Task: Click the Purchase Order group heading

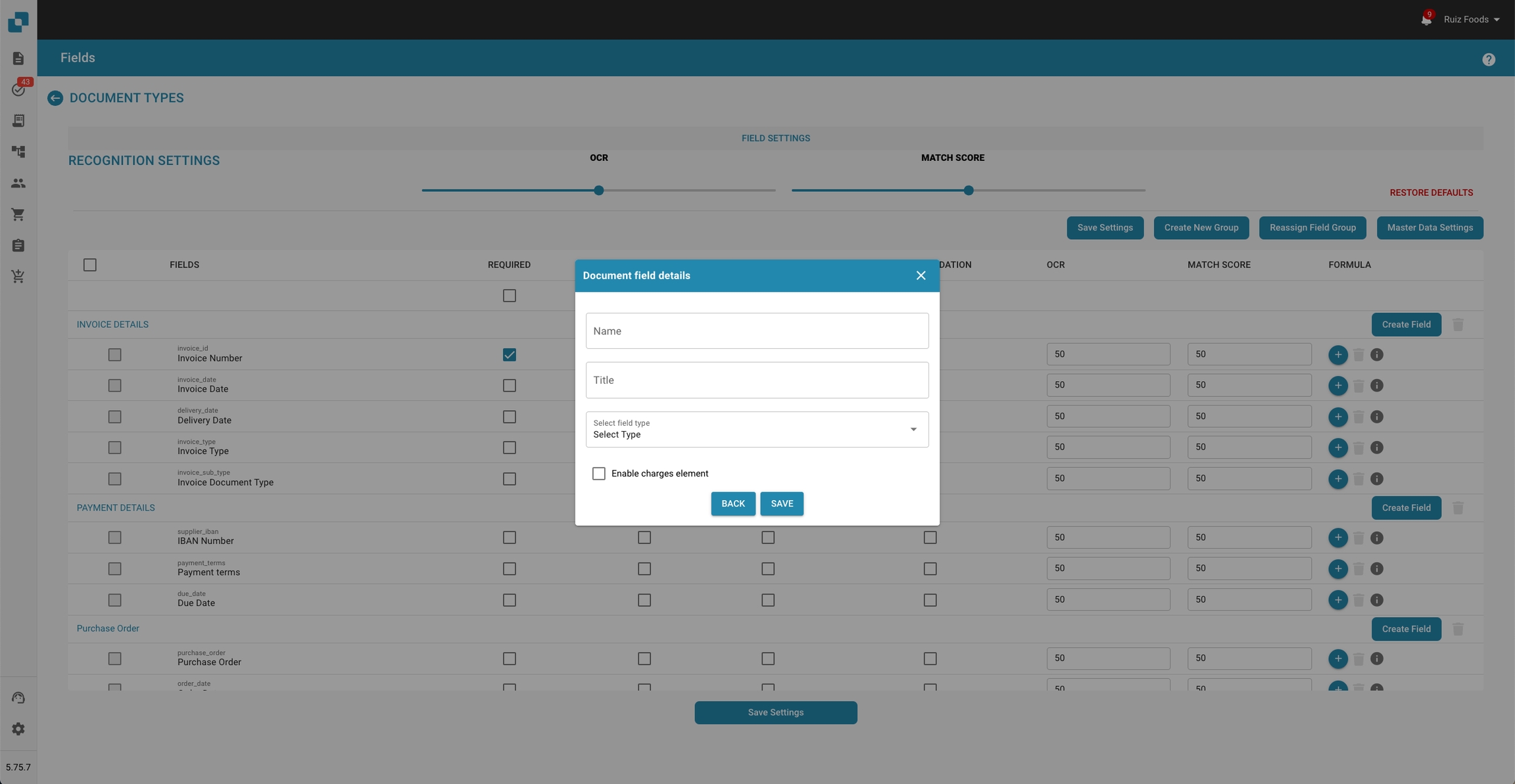Action: coord(108,628)
